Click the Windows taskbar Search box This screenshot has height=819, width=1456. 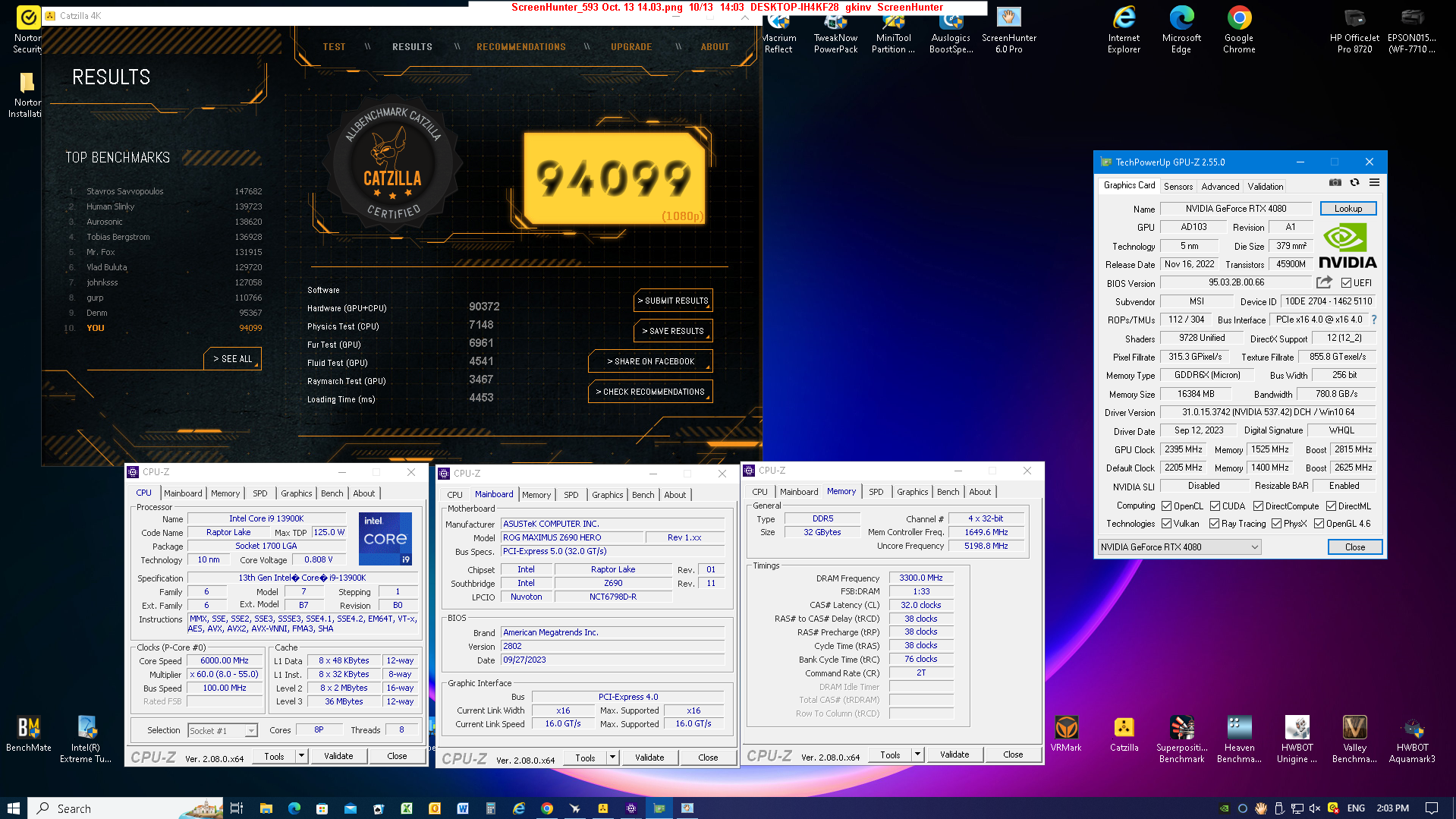pyautogui.click(x=126, y=808)
